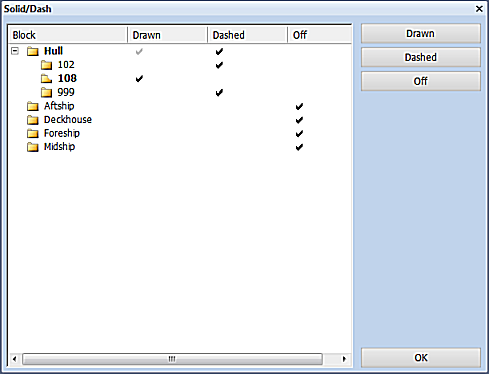Toggle the gray Drawn checkmark for Hull

[x=139, y=52]
